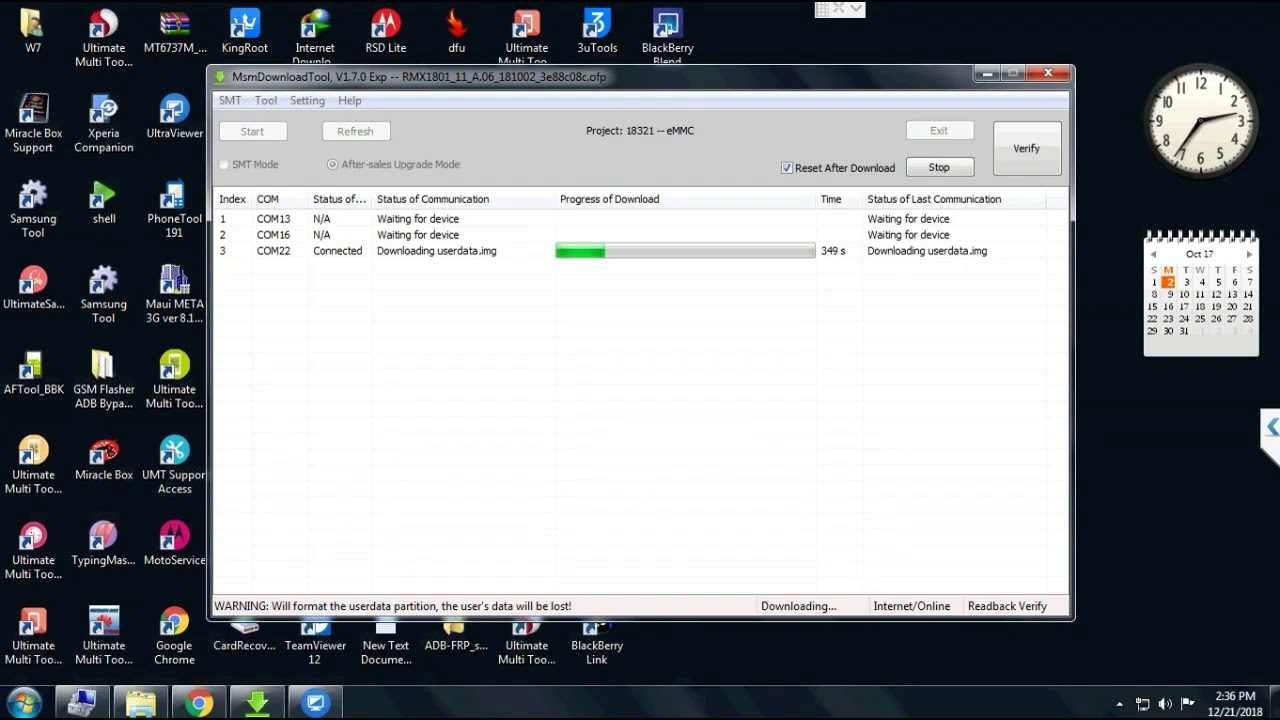1280x720 pixels.
Task: Show hidden system tray icons
Action: (1119, 704)
